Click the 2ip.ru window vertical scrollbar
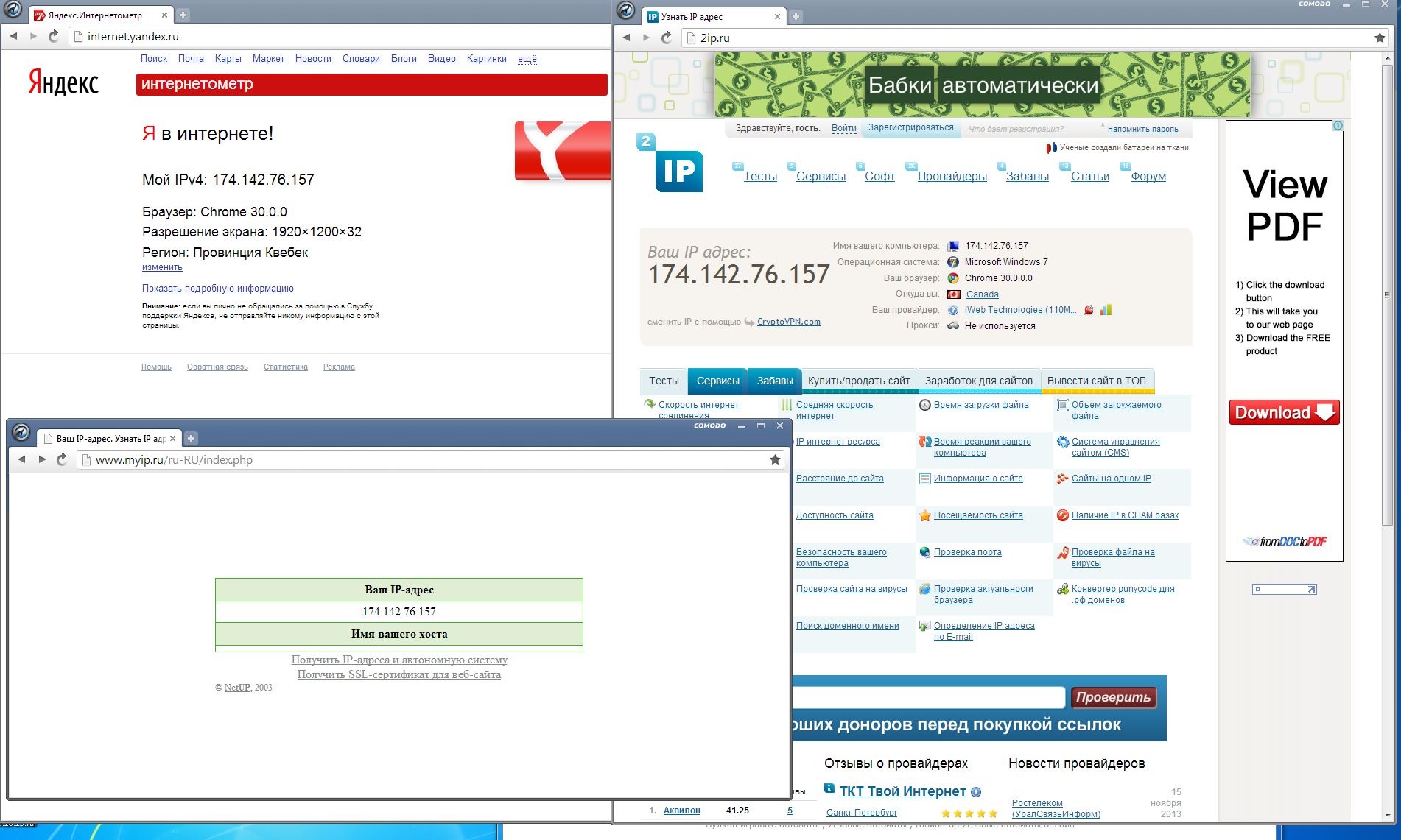Image resolution: width=1401 pixels, height=840 pixels. pyautogui.click(x=1388, y=294)
